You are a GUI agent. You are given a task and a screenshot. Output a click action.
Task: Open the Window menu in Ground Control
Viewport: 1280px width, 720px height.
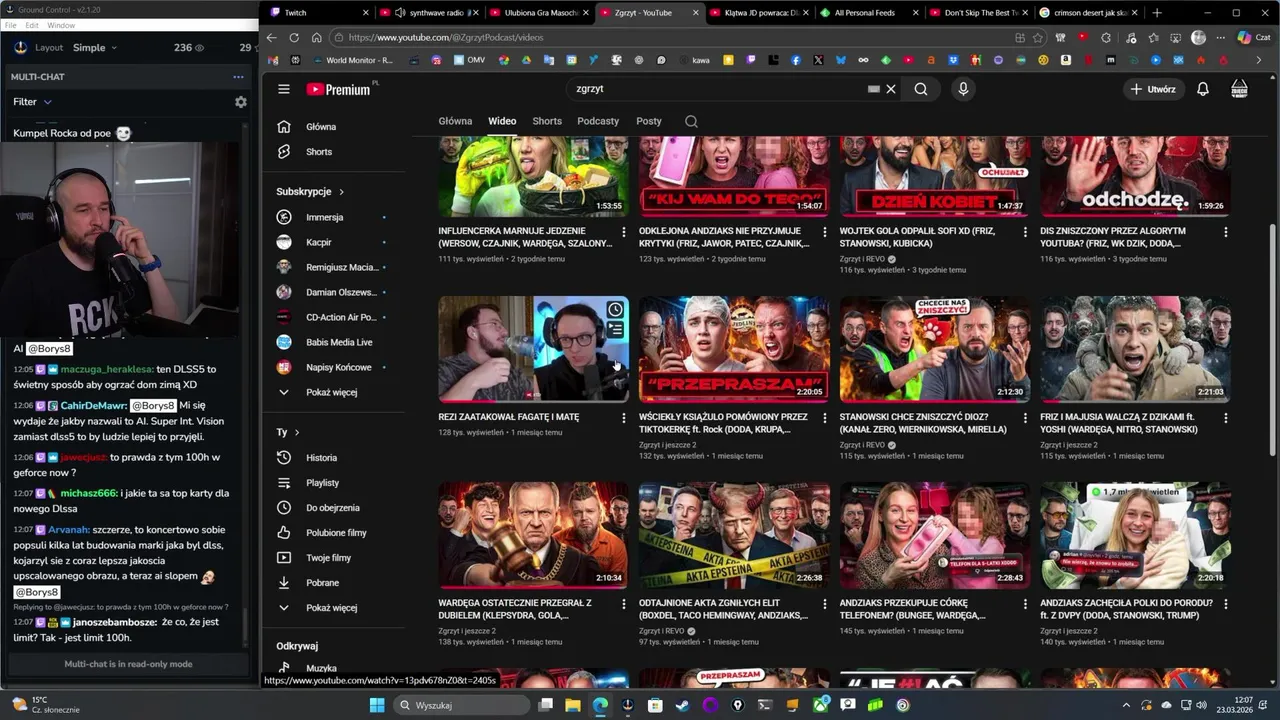(61, 25)
